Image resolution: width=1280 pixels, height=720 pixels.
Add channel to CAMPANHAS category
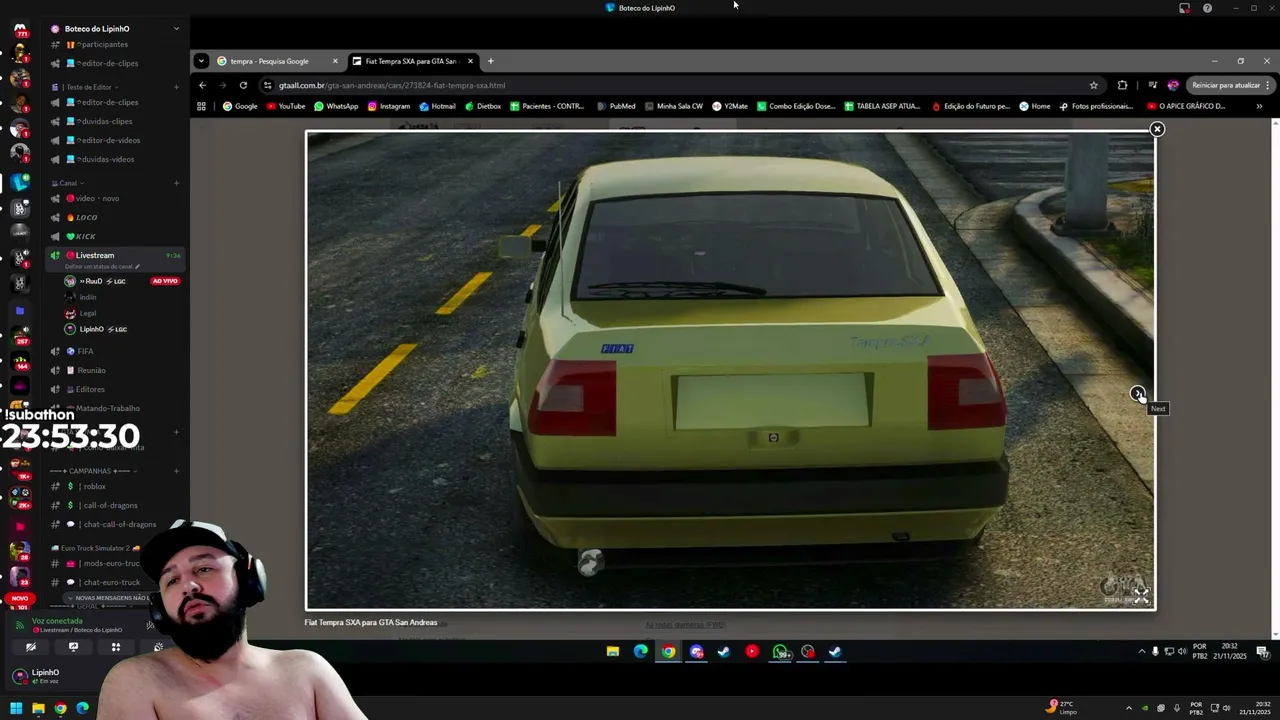[176, 471]
